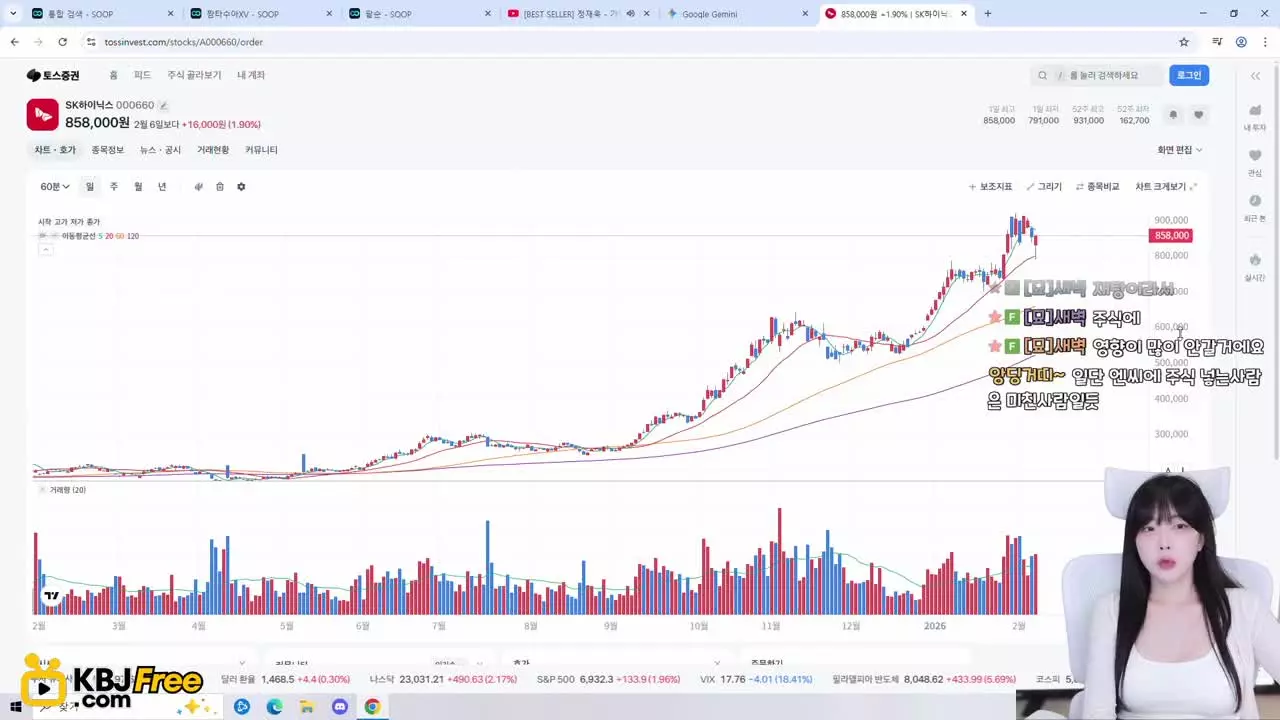The width and height of the screenshot is (1280, 720).
Task: Bookmark this page with star icon
Action: click(x=1184, y=42)
